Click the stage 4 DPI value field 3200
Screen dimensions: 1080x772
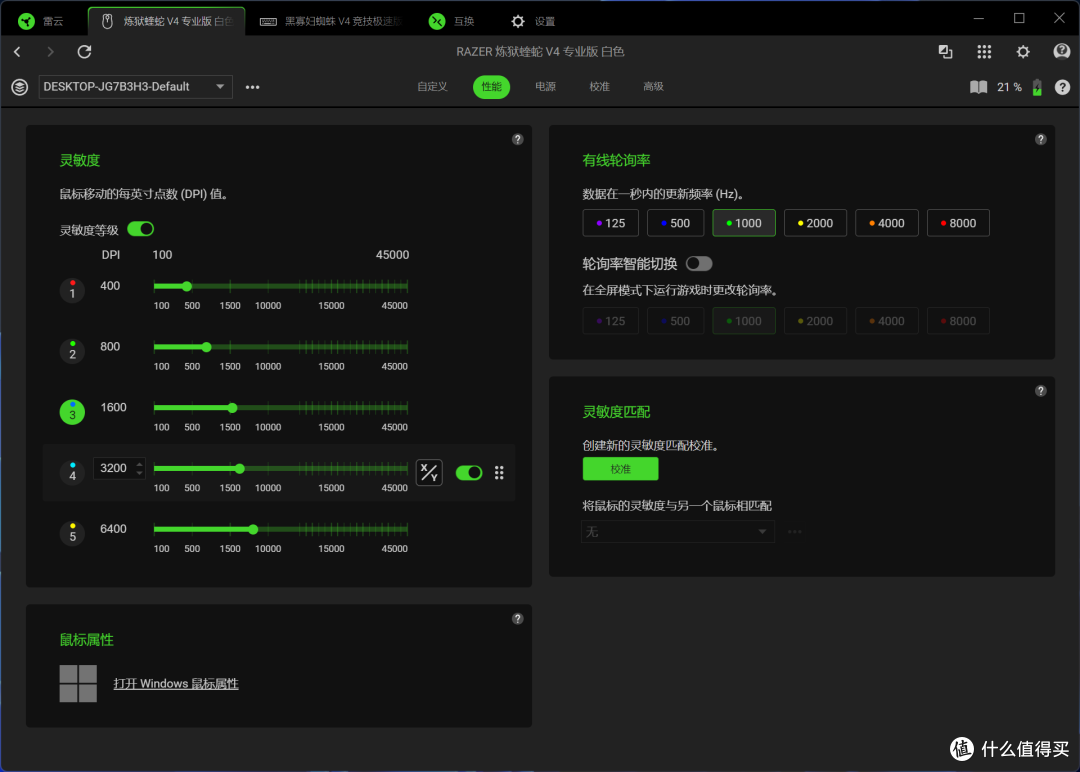pyautogui.click(x=119, y=468)
